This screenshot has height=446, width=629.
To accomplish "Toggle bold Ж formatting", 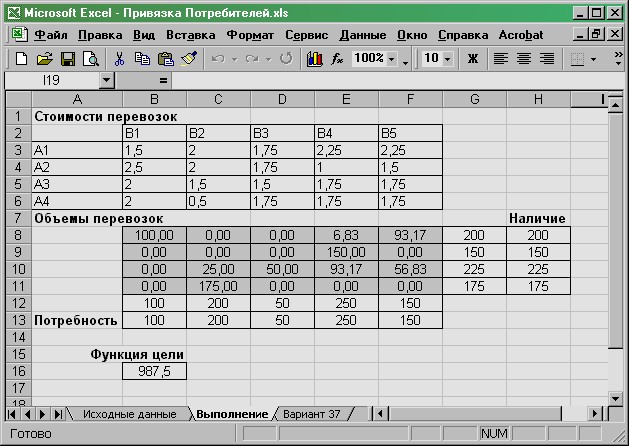I will click(x=473, y=59).
